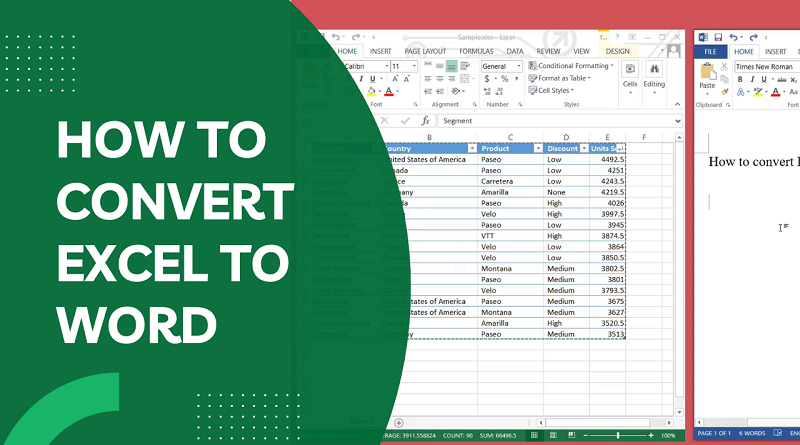This screenshot has height=445, width=800.
Task: Click New Sheet plus icon
Action: click(399, 423)
